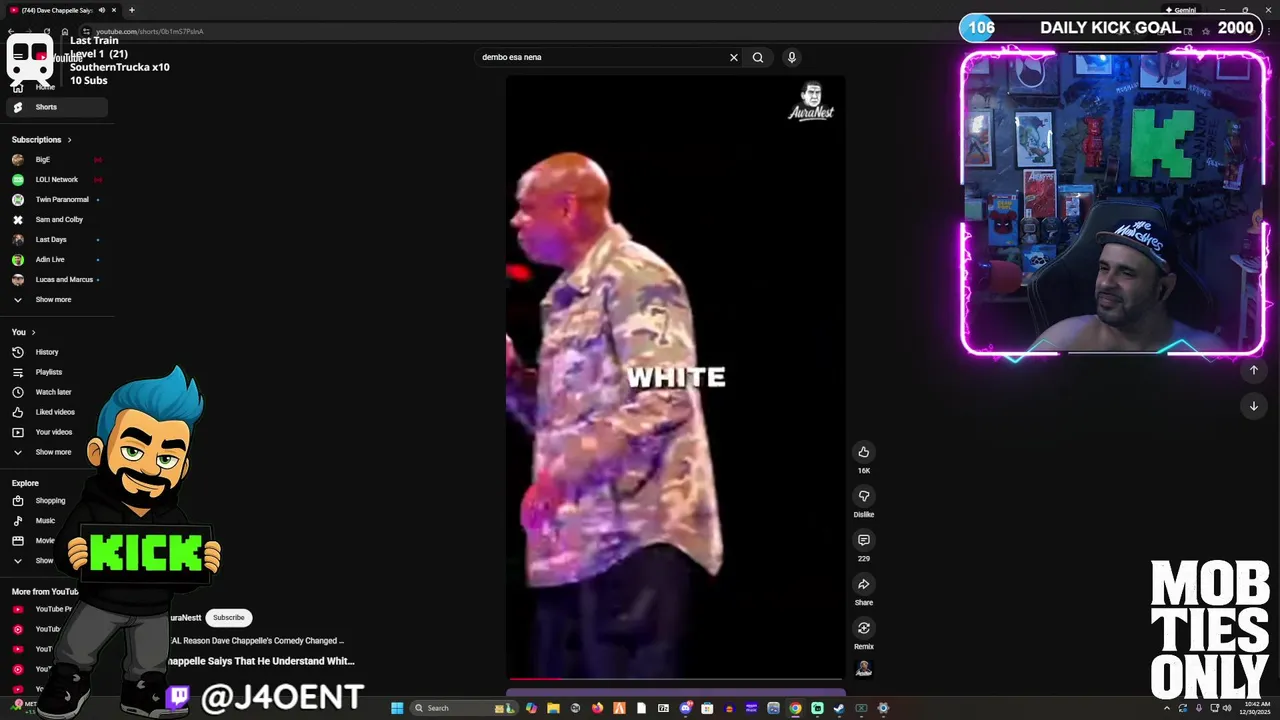Show hidden system tray icons
The height and width of the screenshot is (720, 1280).
1166,708
